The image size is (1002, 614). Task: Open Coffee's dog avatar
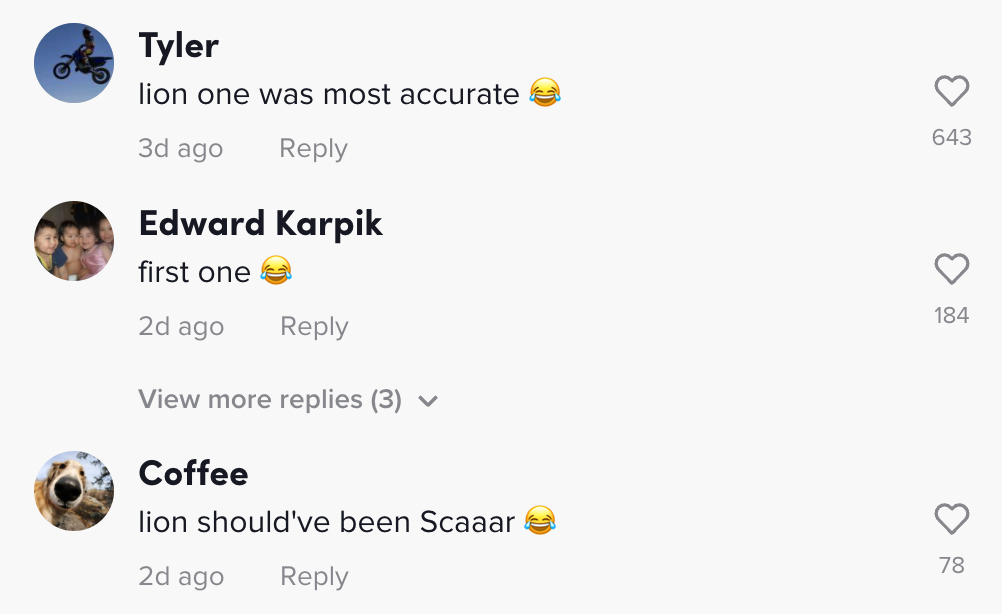click(x=74, y=490)
